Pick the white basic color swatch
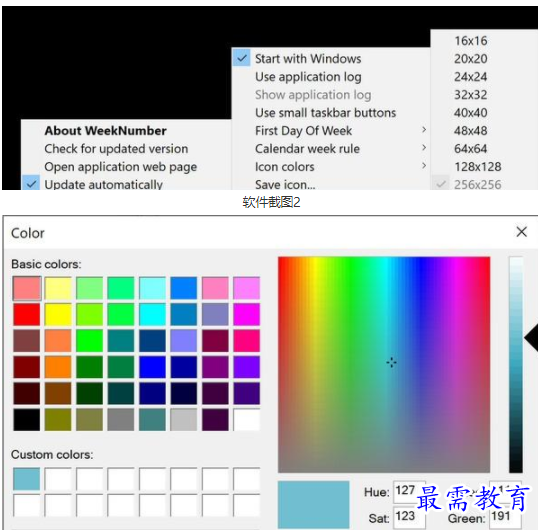 (246, 419)
